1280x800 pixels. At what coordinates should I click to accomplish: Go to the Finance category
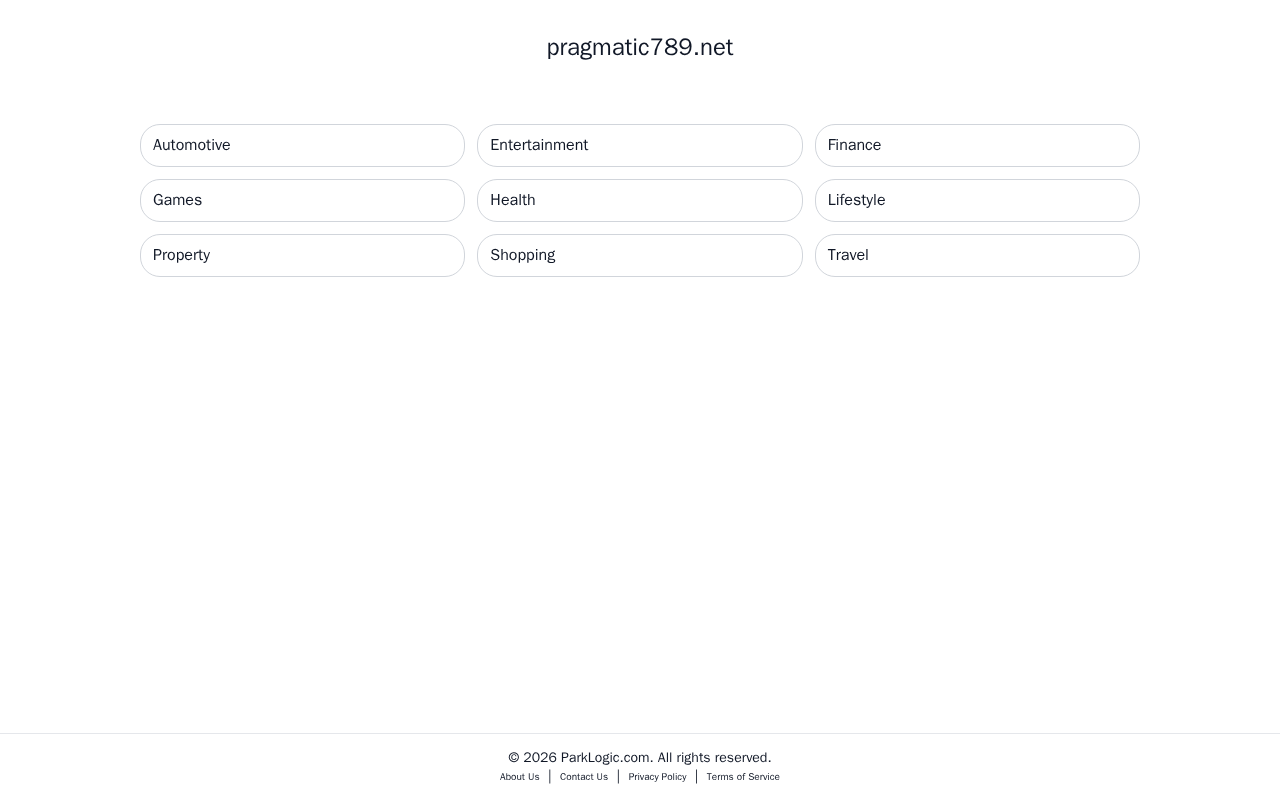click(977, 145)
